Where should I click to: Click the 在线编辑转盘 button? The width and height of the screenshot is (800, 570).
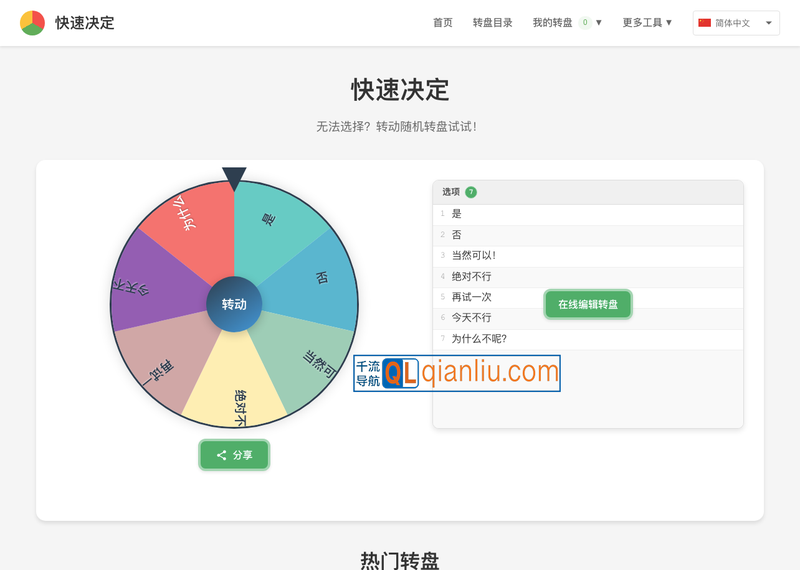(x=588, y=305)
